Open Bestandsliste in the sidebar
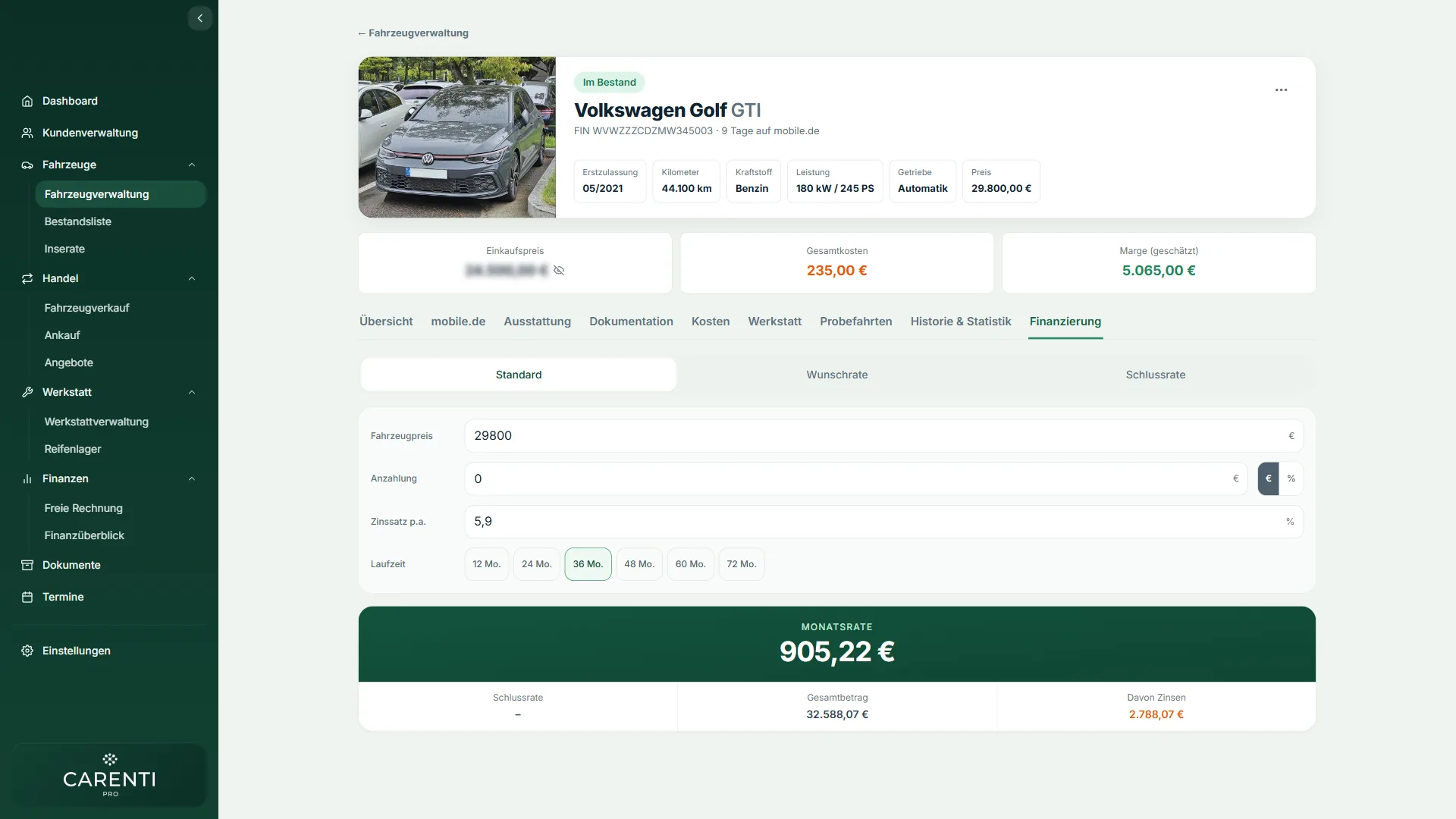Viewport: 1456px width, 819px height. [x=78, y=221]
